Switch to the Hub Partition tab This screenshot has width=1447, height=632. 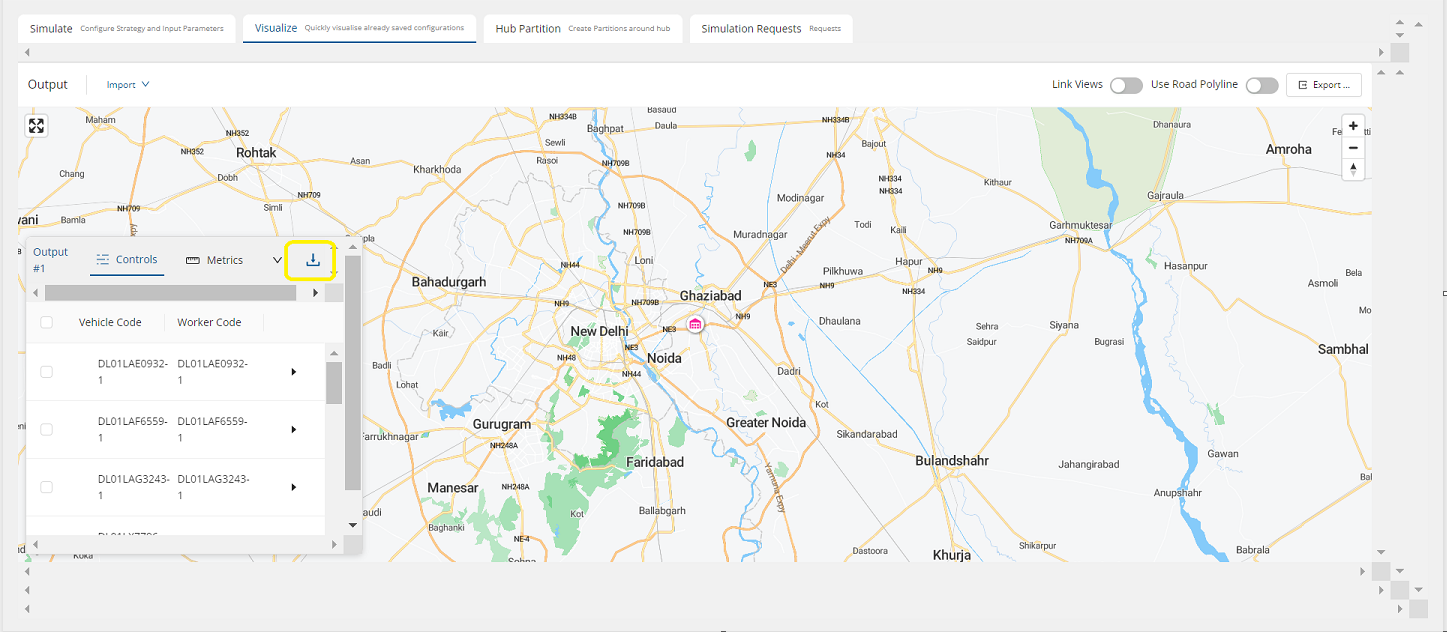click(x=583, y=29)
